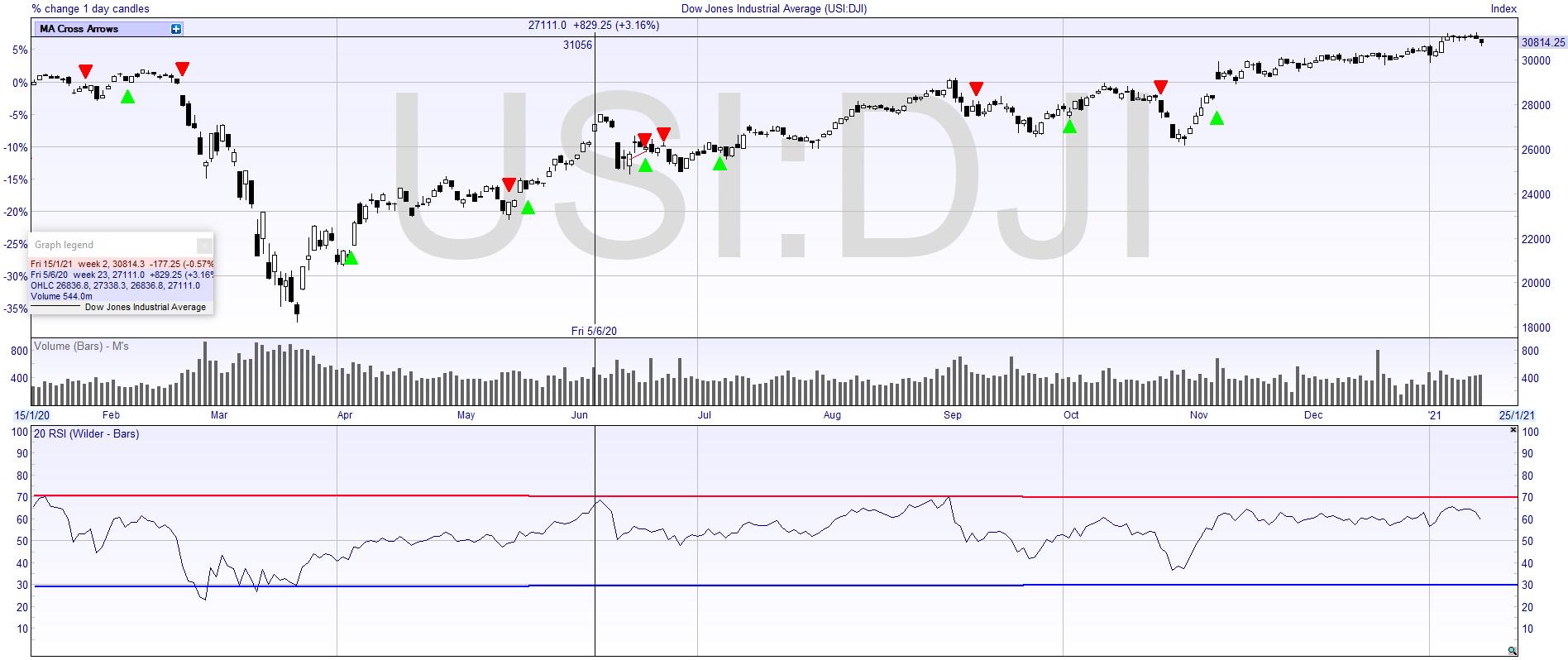Expand the MA Cross Arrows plus button
This screenshot has width=1568, height=660.
[176, 29]
